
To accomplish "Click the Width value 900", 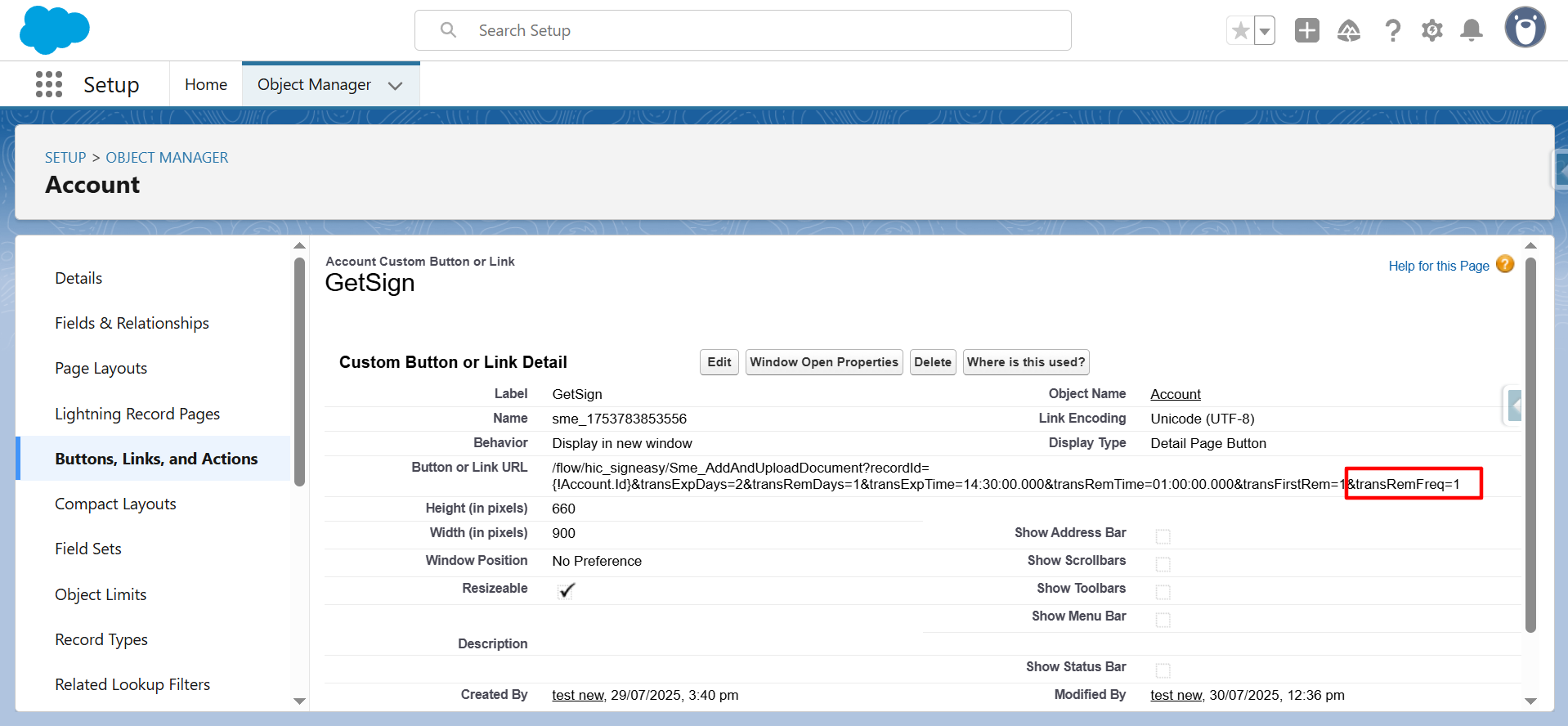I will (x=563, y=533).
